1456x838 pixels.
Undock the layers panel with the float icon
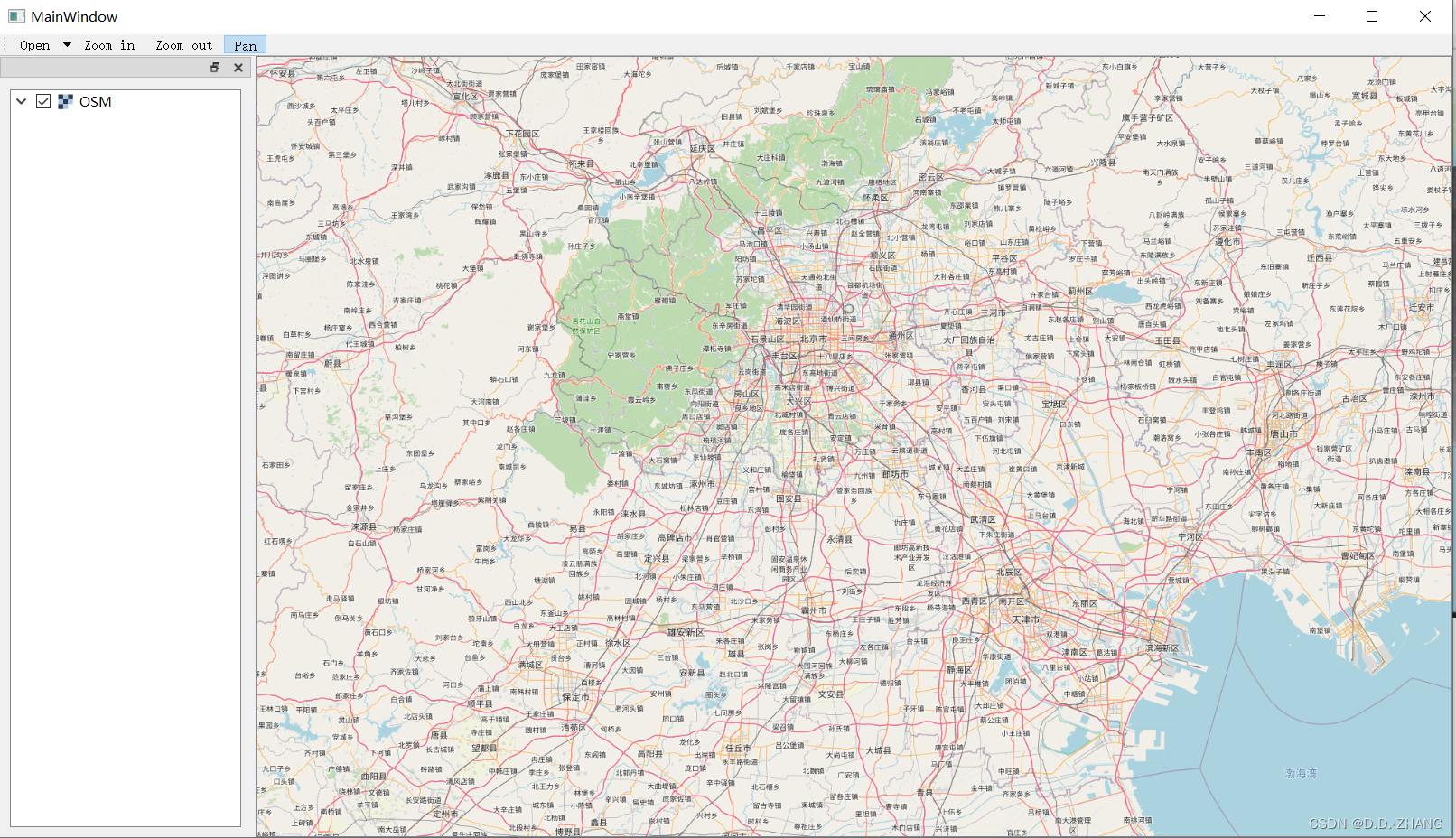(x=215, y=67)
